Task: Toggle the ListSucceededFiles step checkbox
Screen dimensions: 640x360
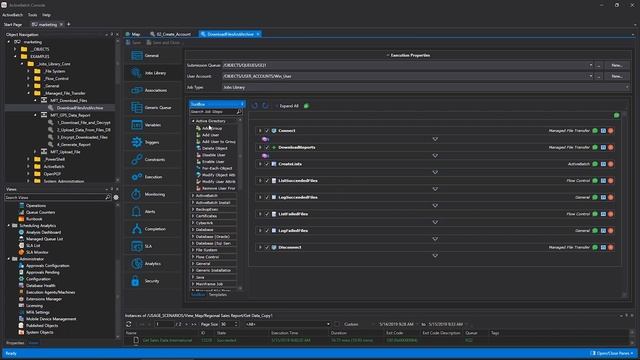Action: pos(267,181)
